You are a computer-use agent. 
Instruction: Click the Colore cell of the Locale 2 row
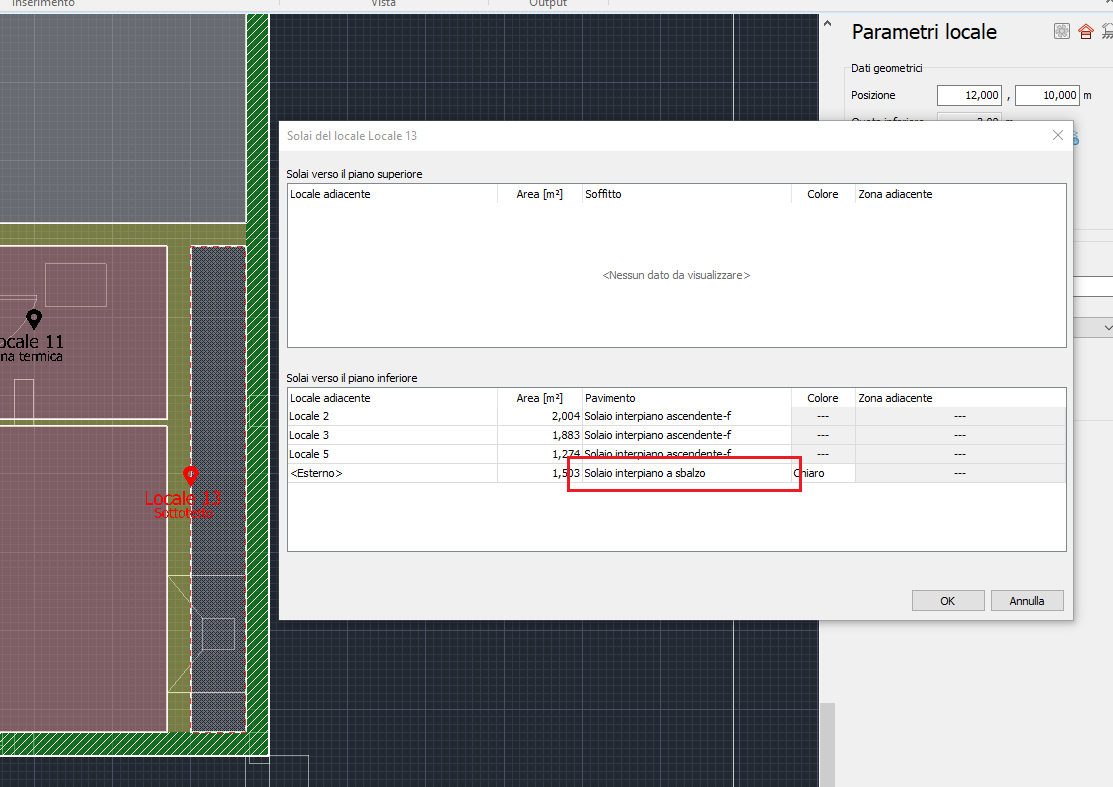(823, 416)
